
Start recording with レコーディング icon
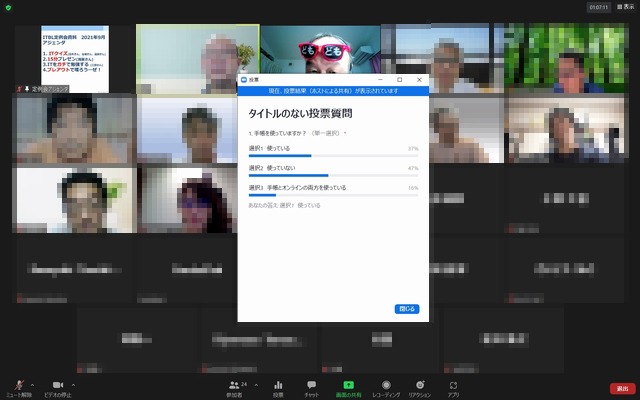click(386, 387)
